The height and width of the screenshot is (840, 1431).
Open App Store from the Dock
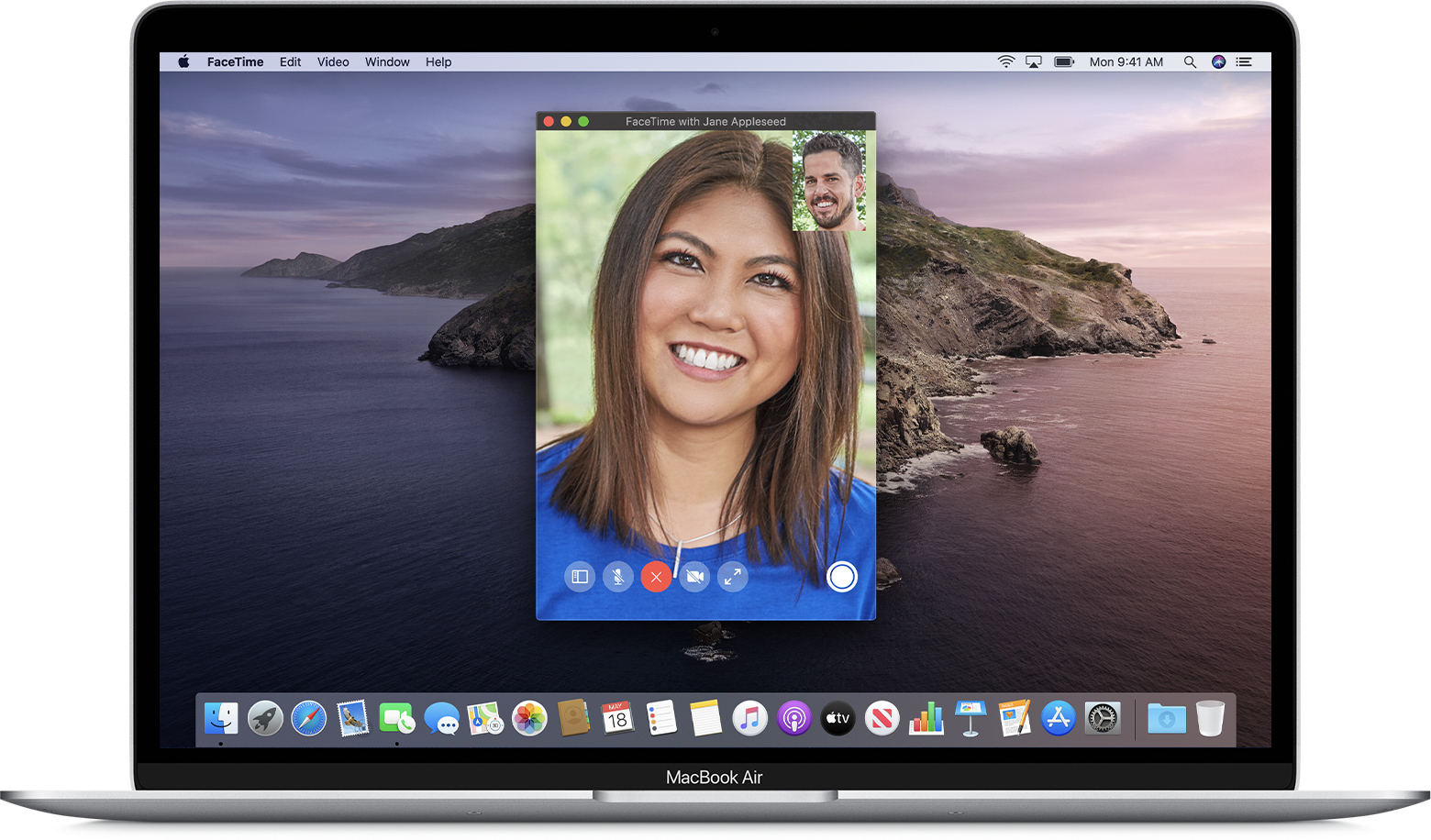(1058, 718)
